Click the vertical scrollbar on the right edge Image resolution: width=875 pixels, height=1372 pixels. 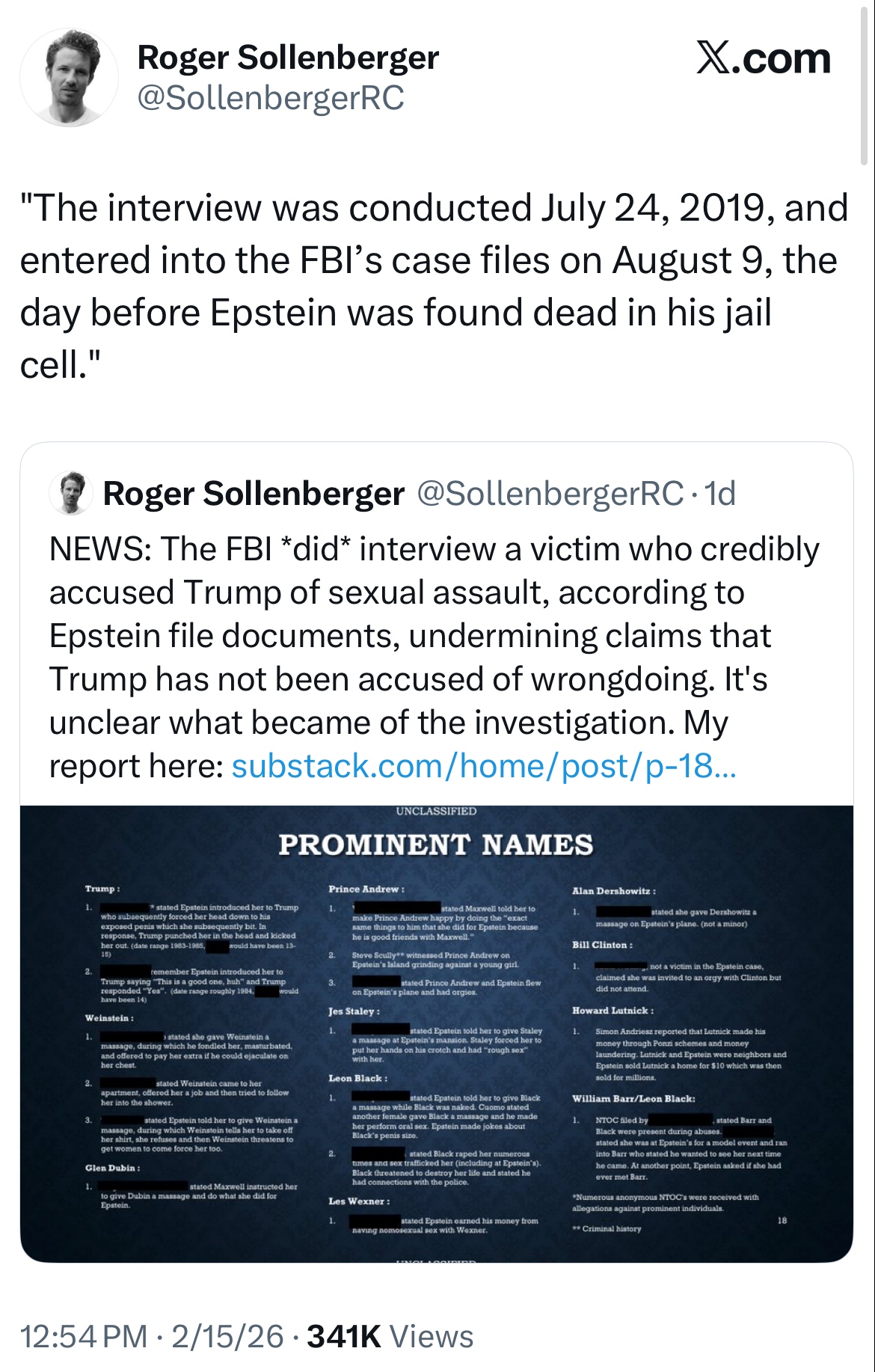[x=864, y=82]
